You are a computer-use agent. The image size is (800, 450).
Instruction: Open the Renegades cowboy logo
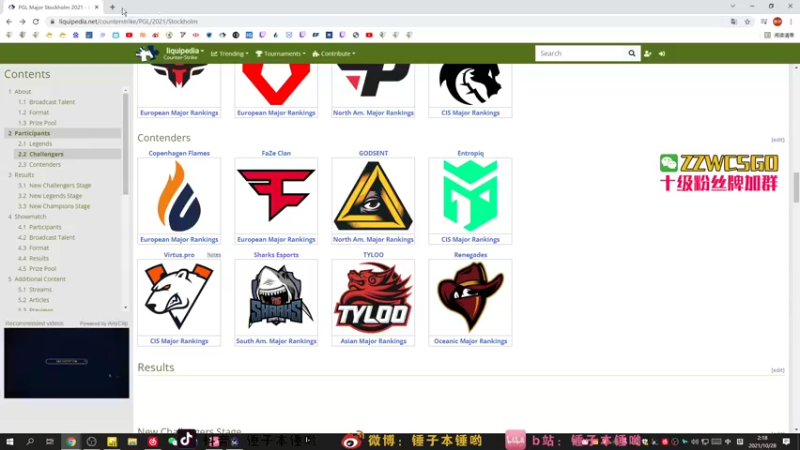(470, 297)
